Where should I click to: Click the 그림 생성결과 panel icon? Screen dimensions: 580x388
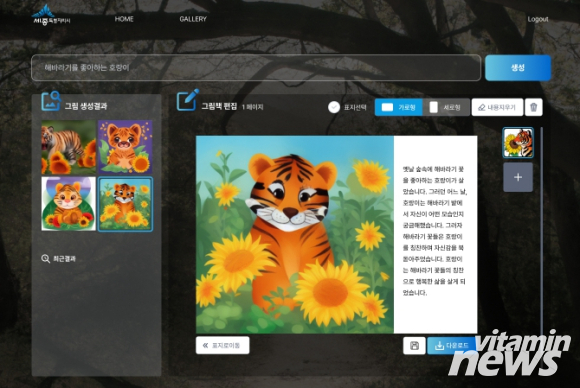coord(51,101)
